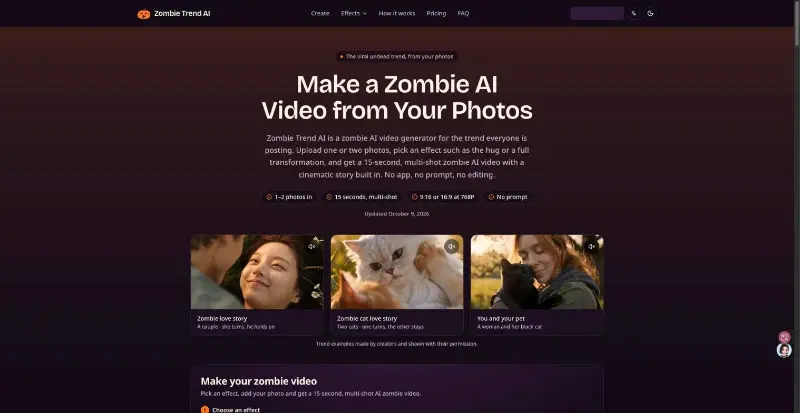This screenshot has height=413, width=800.
Task: Play the Zombie love story couple thumbnail
Action: 257,272
